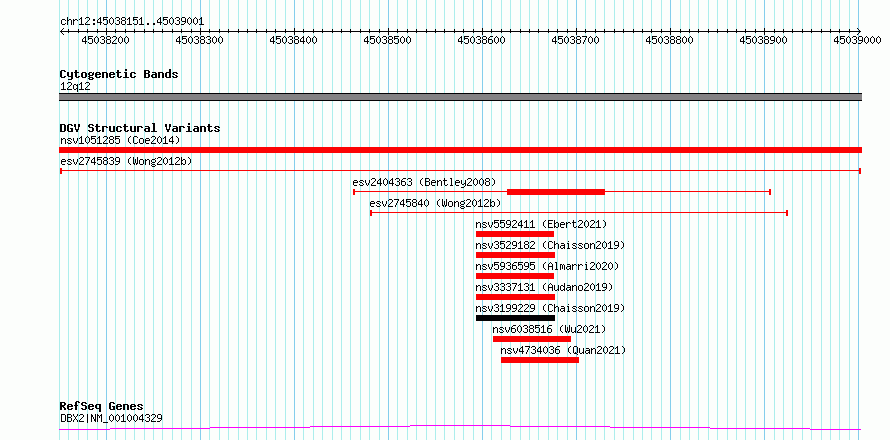
Task: Click the nsv1051285 (Coe2014) label
Action: coord(120,140)
